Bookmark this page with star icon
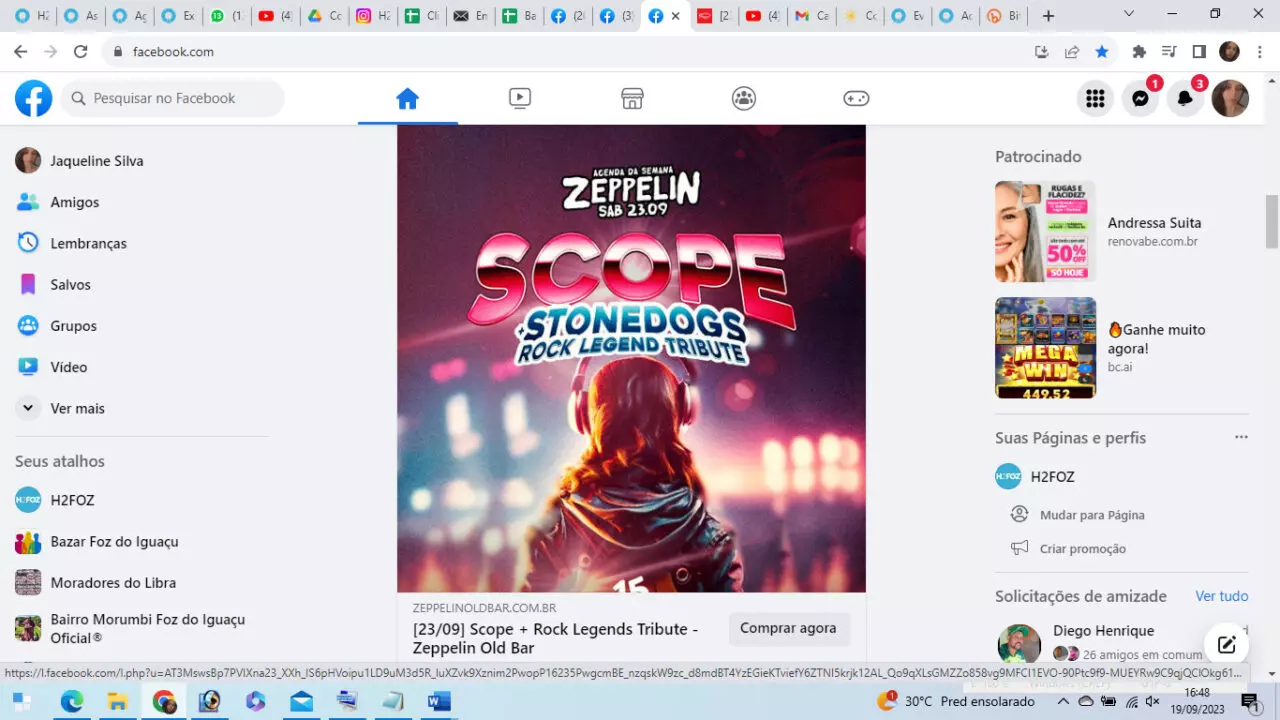The image size is (1280, 720). tap(1102, 52)
